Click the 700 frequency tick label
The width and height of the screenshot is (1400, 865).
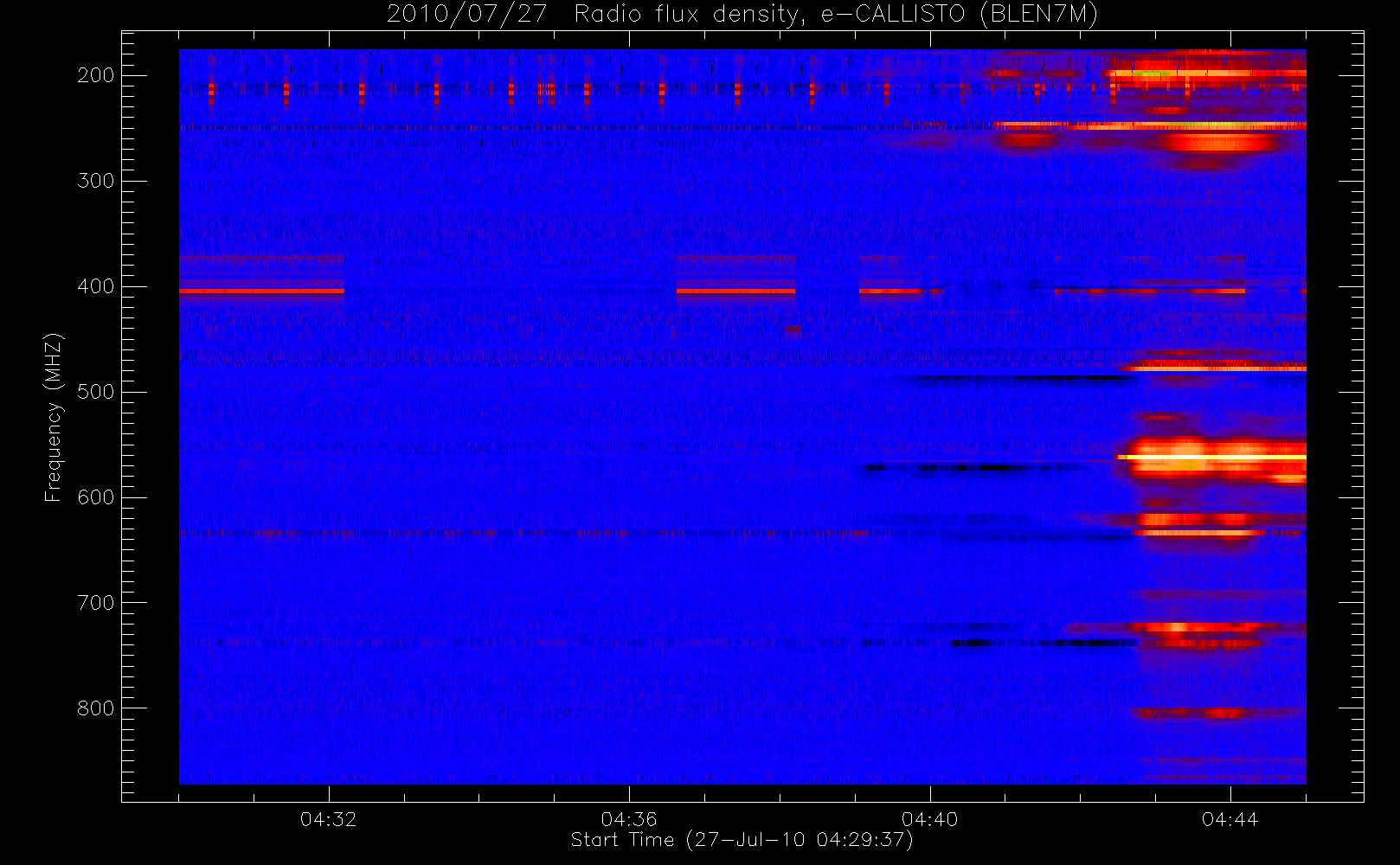(x=96, y=603)
